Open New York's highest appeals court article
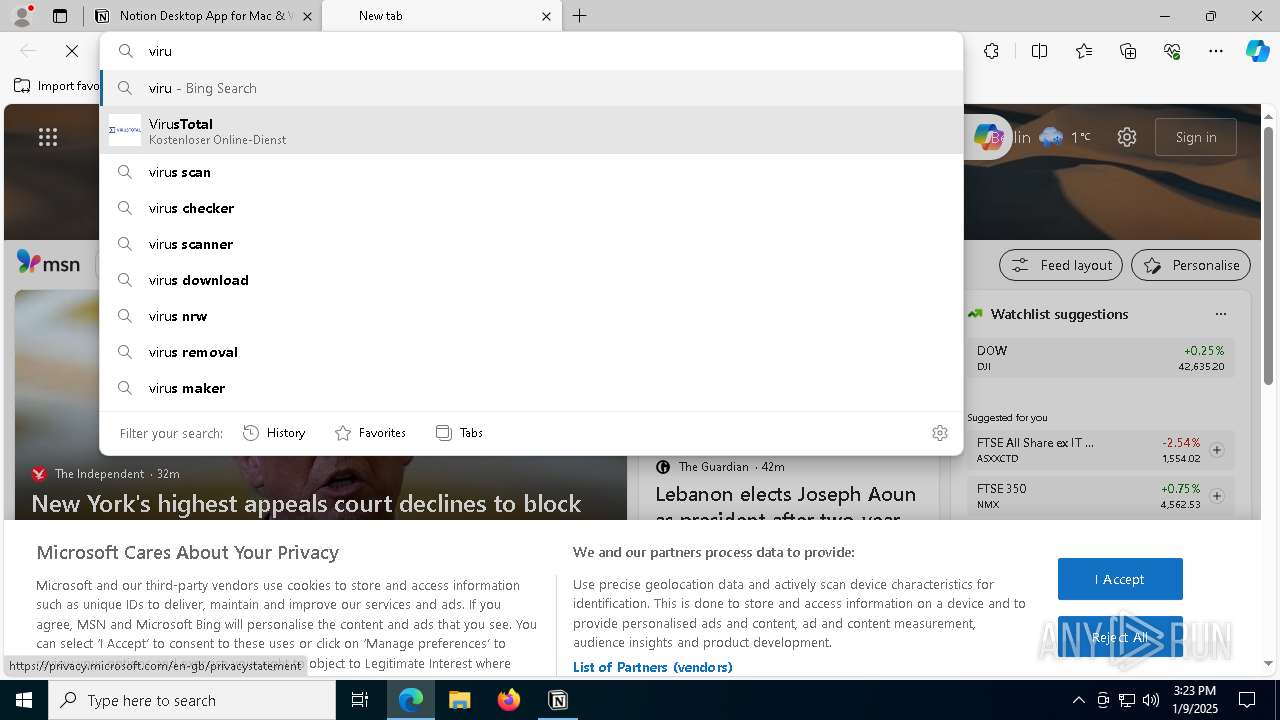The image size is (1280, 720). tap(306, 503)
